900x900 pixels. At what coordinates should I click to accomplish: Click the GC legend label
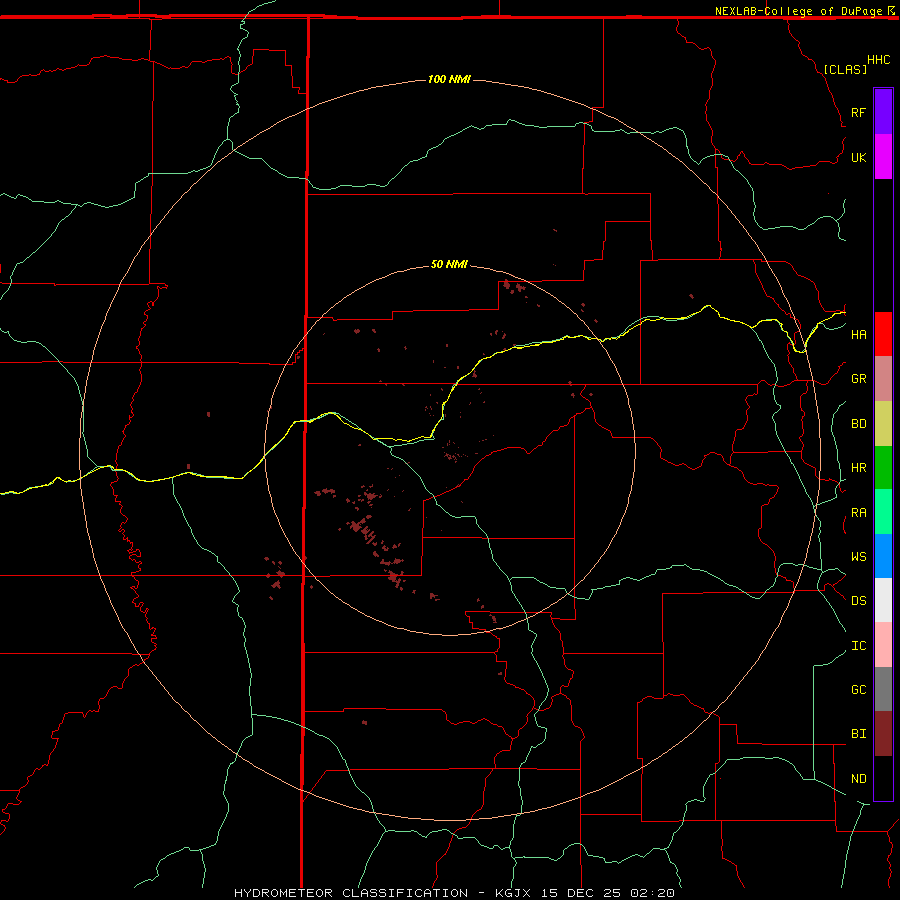click(858, 689)
